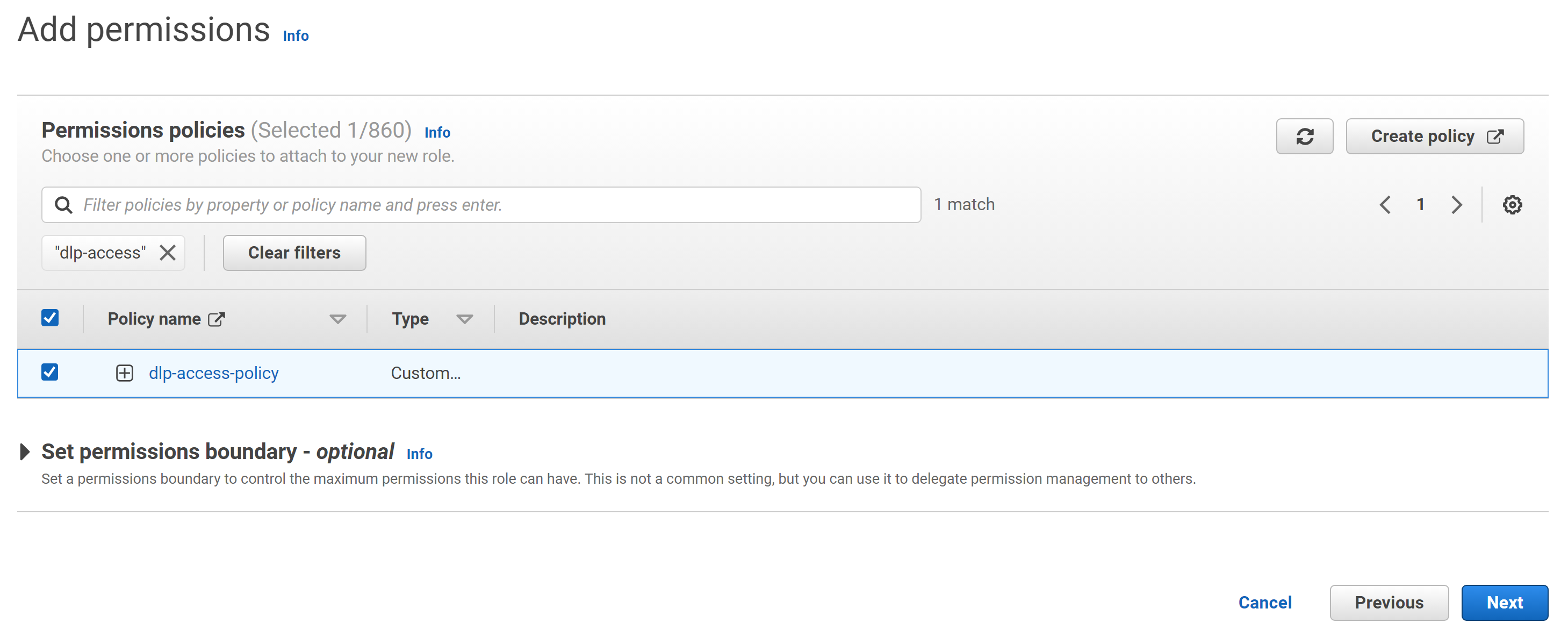The image size is (1568, 623).
Task: Click external link icon beside Policy name
Action: click(217, 319)
